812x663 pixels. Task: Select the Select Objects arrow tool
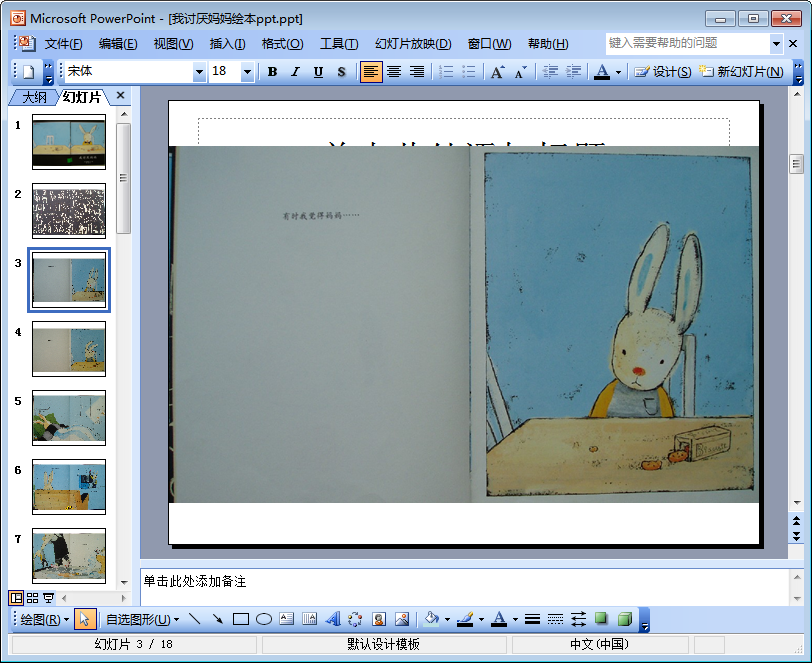coord(85,619)
